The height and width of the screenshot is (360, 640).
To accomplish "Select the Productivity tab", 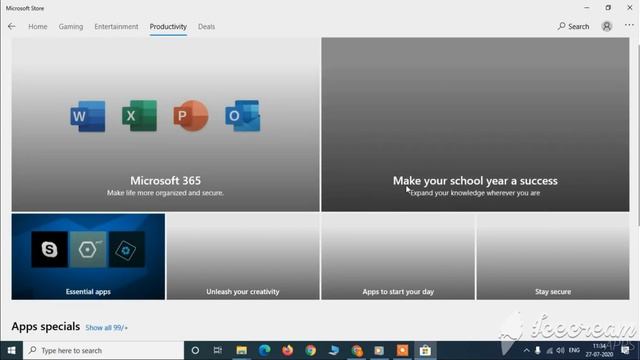I will pos(168,27).
